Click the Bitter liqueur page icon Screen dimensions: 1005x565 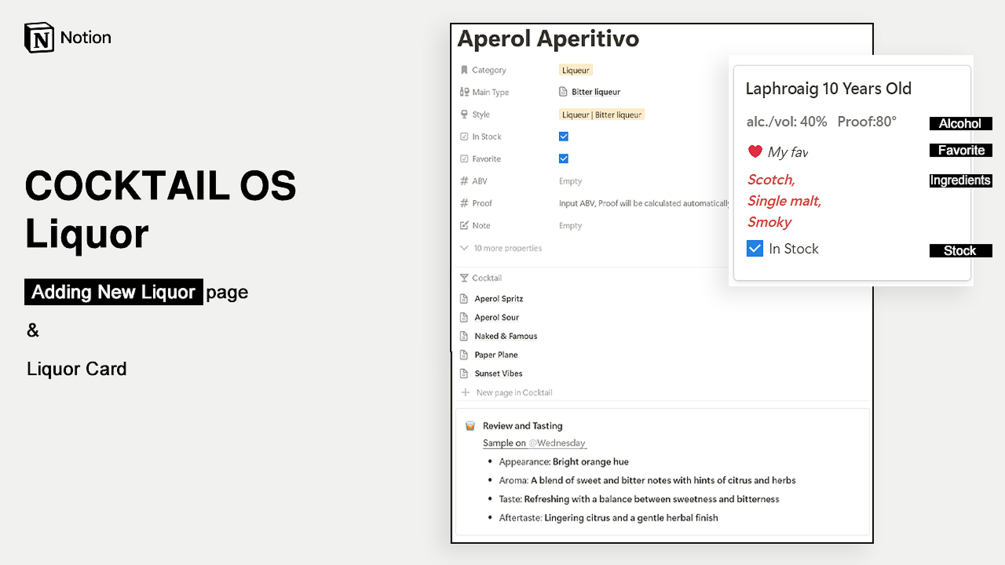(x=563, y=92)
